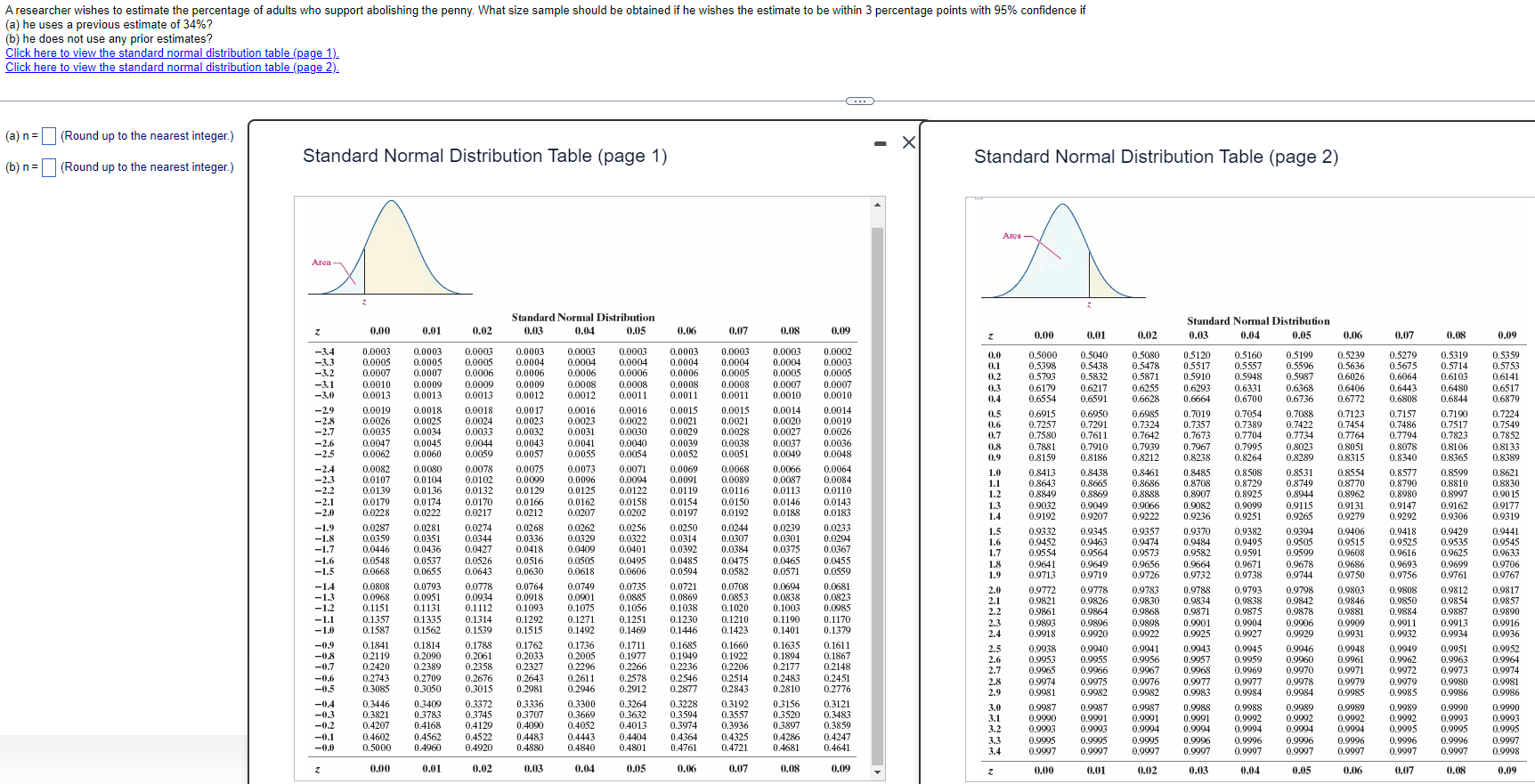Select value 0.5398 in page 2 table
Image resolution: width=1535 pixels, height=784 pixels.
coord(1043,366)
